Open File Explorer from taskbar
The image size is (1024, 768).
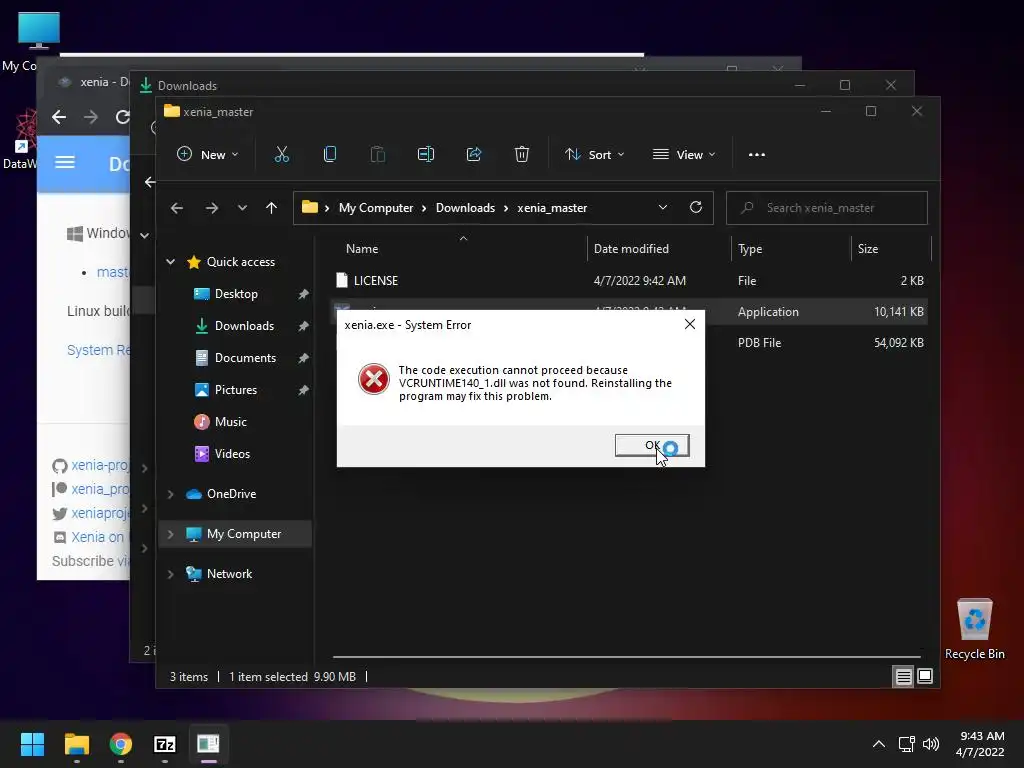click(x=76, y=744)
